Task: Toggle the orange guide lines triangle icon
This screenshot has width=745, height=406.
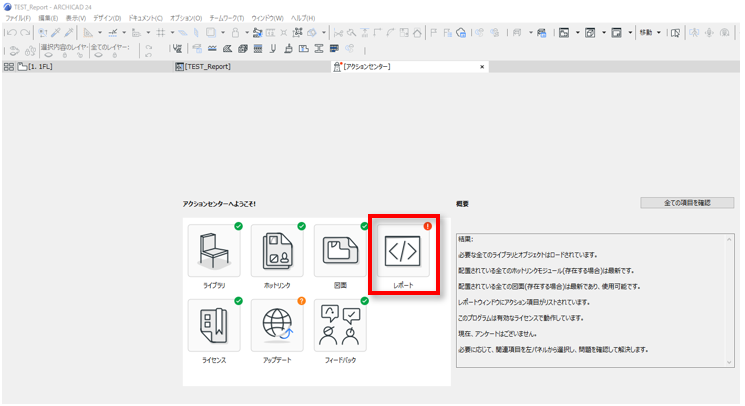Action: click(x=88, y=33)
